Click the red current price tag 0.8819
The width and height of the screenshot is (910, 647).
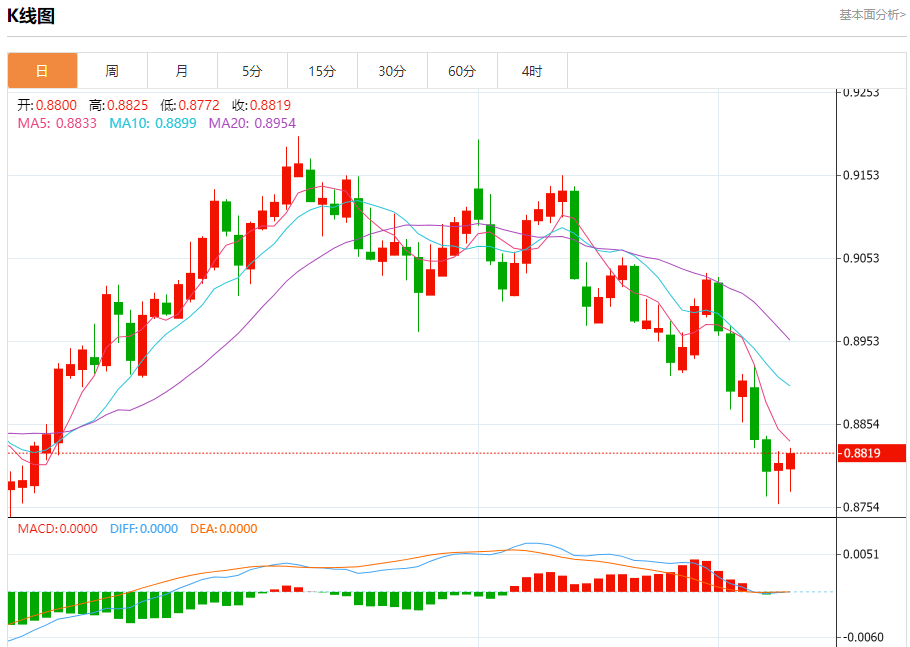coord(872,453)
